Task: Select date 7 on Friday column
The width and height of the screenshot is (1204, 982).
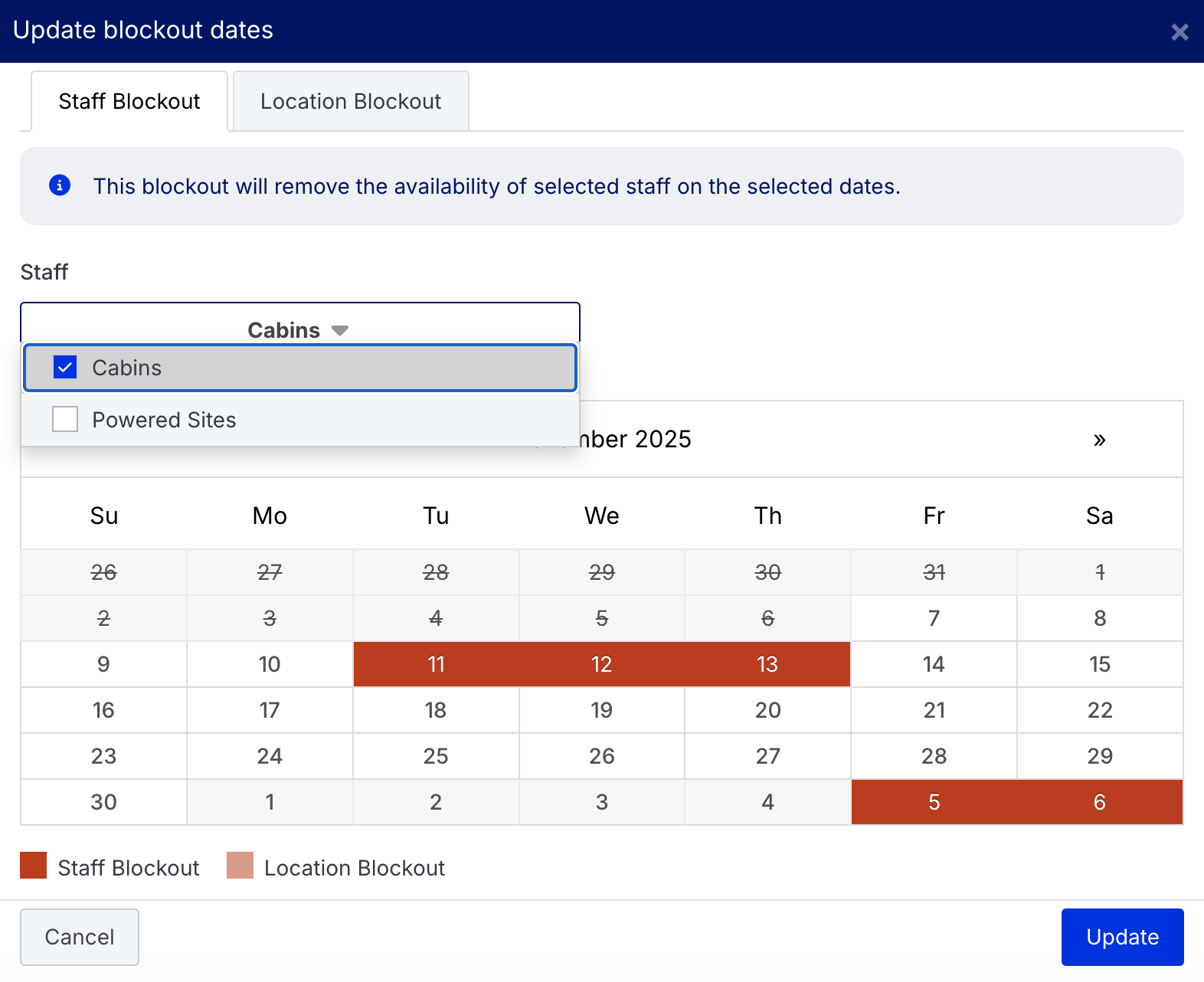Action: (934, 618)
